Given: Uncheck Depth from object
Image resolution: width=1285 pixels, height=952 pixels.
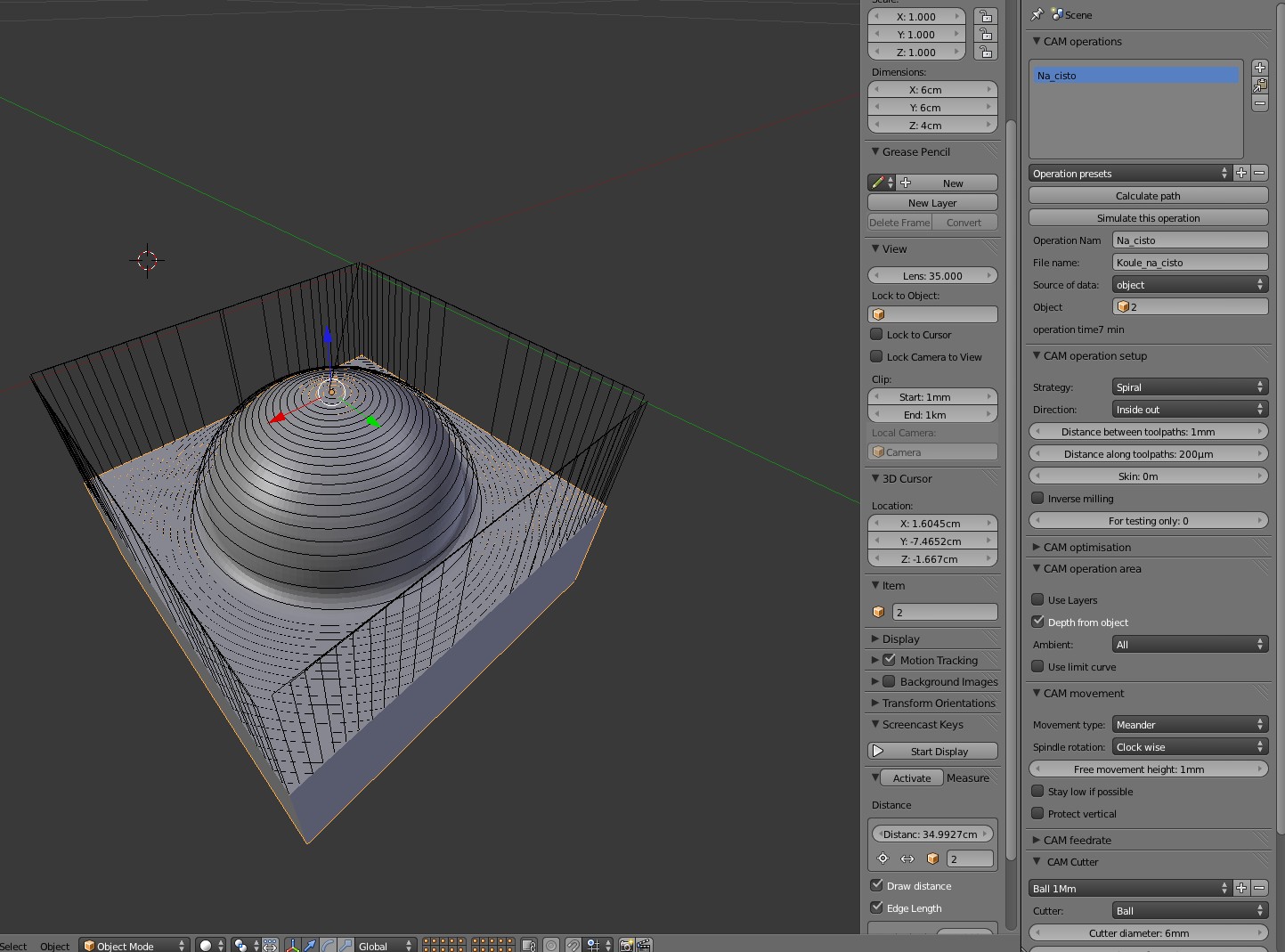Looking at the screenshot, I should click(x=1037, y=622).
